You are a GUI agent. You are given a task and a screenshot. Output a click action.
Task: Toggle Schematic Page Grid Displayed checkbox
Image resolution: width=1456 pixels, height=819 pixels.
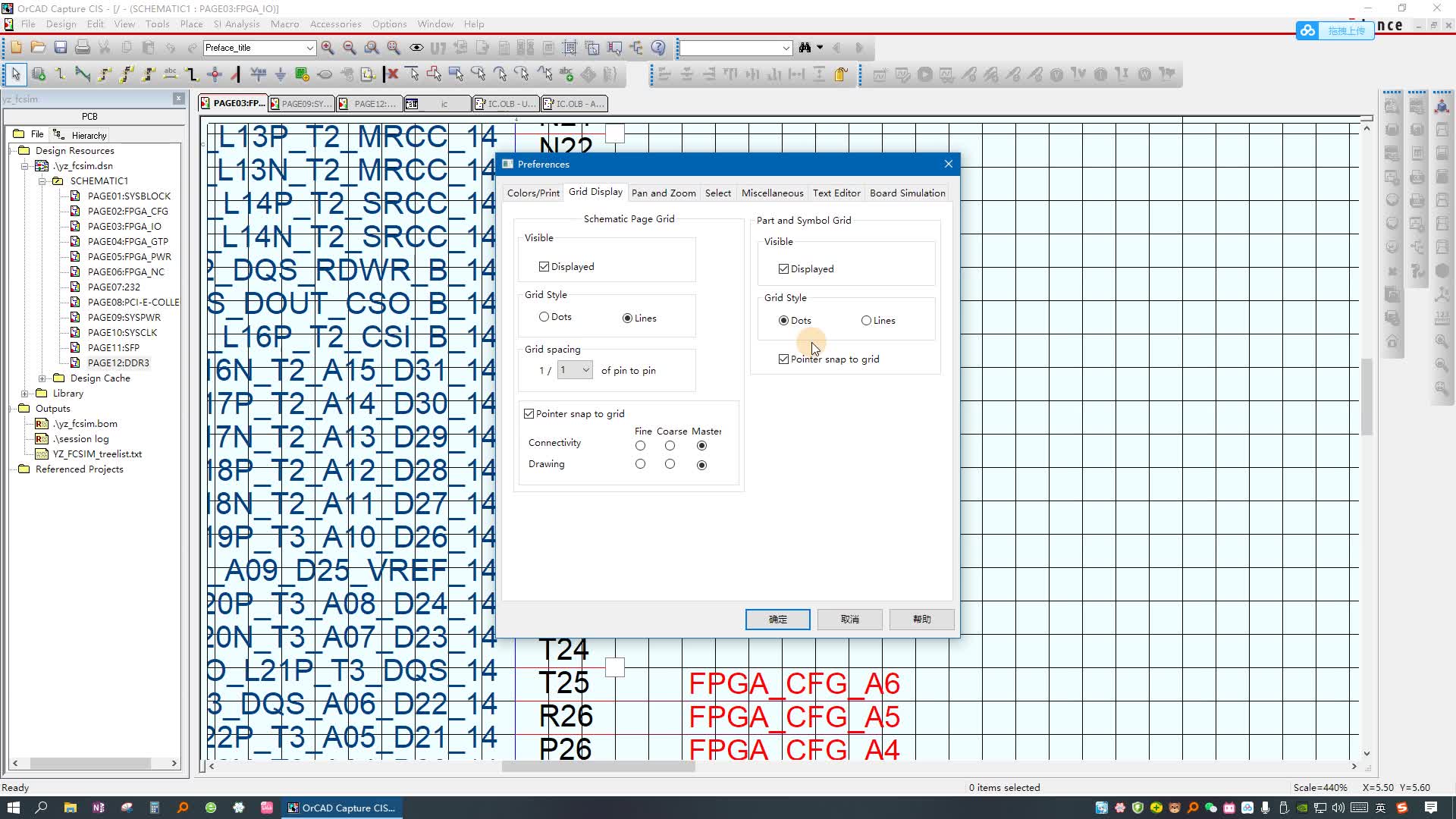point(545,266)
